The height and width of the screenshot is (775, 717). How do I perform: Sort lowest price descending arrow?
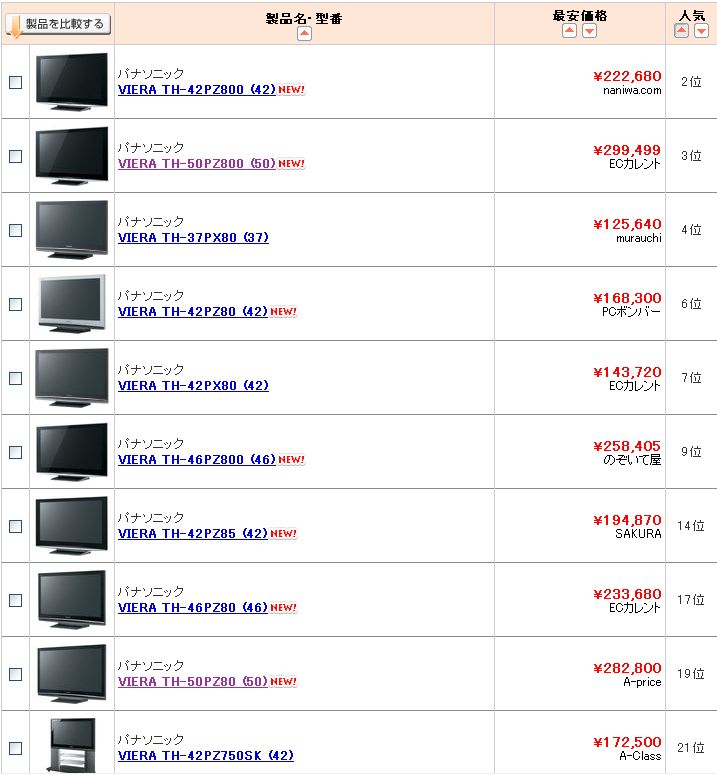(x=589, y=31)
